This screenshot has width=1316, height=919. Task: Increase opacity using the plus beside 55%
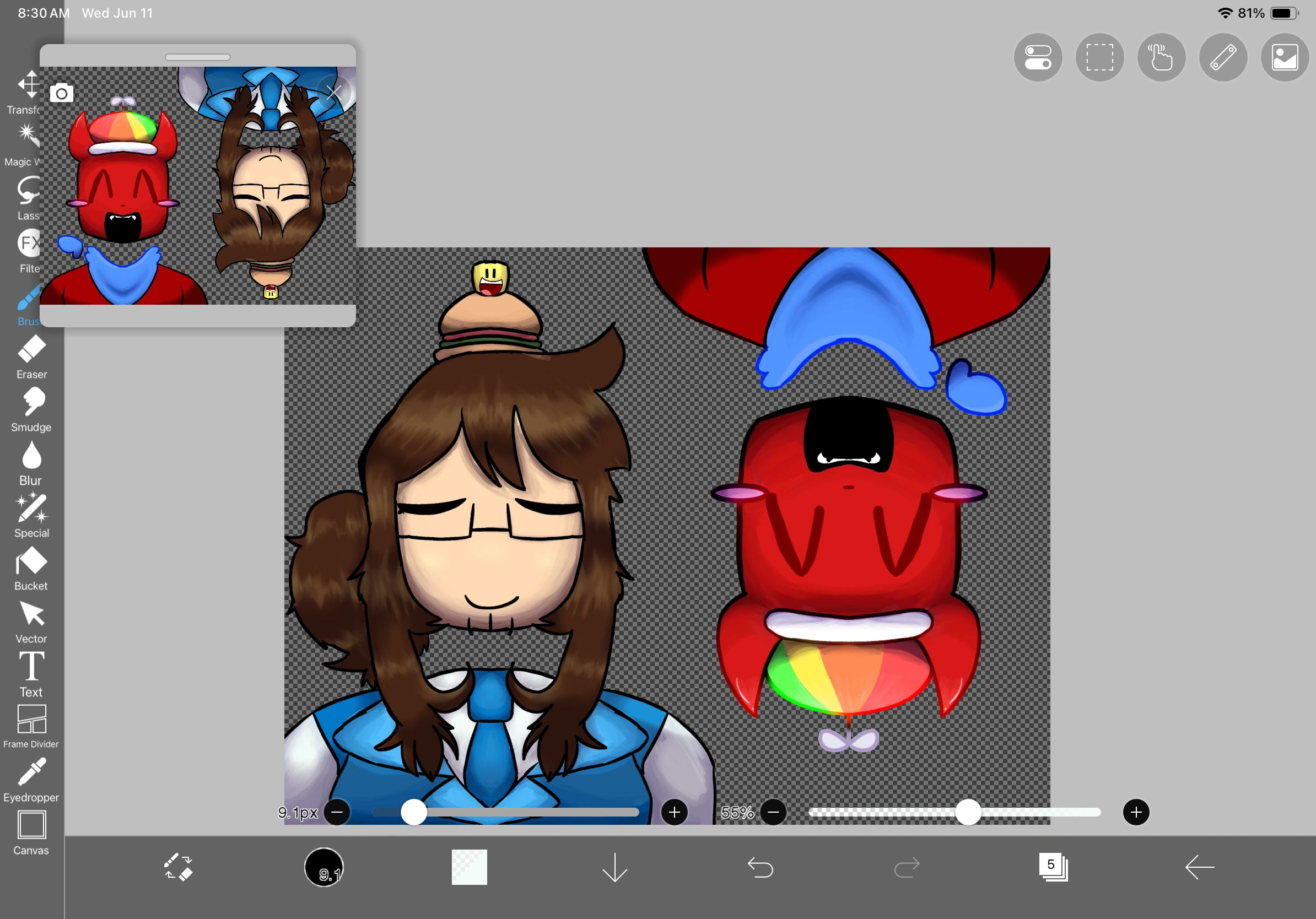pyautogui.click(x=1136, y=812)
